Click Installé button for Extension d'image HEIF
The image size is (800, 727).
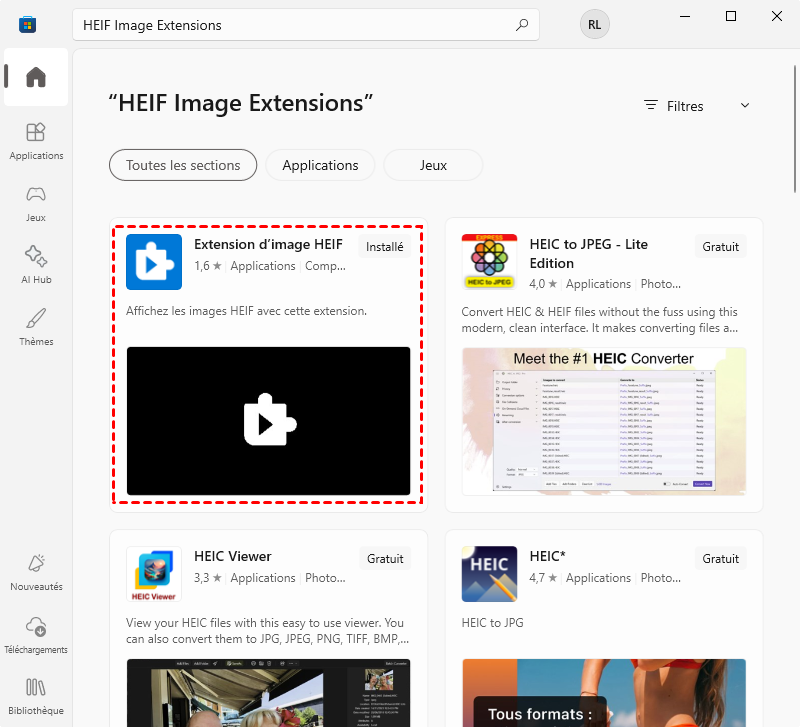pyautogui.click(x=385, y=247)
